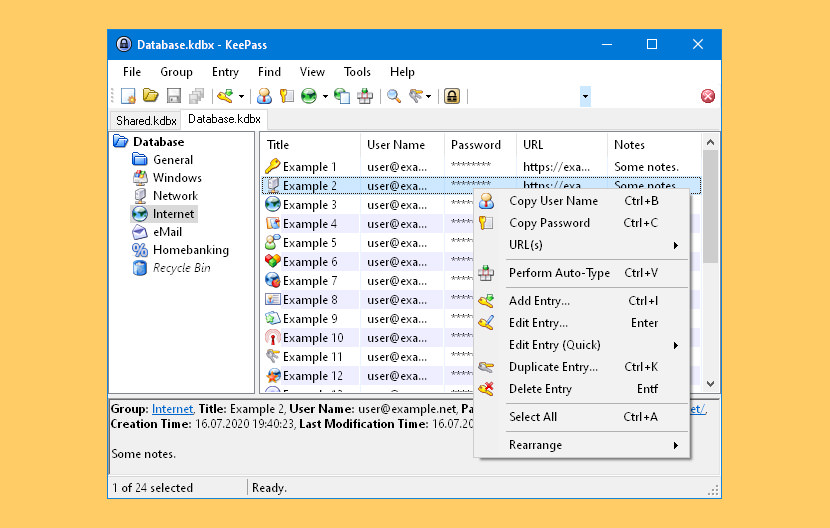
Task: Click the entry list vertical scrollbar thumb
Action: pyautogui.click(x=710, y=207)
